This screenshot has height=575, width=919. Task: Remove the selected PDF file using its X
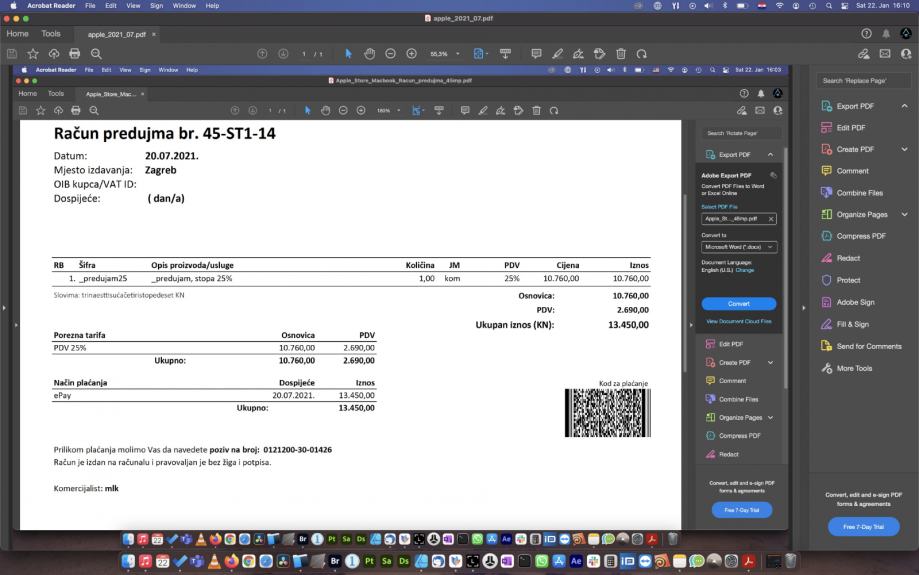[770, 217]
